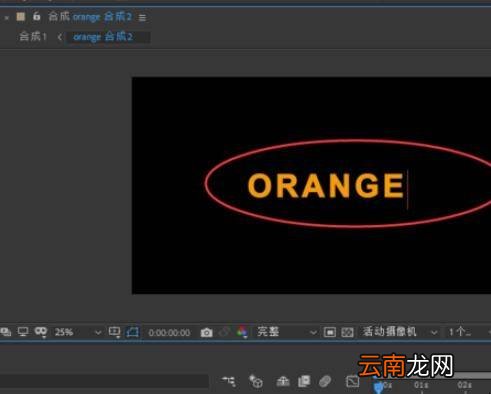Open the RGB channel color management icon
The width and height of the screenshot is (491, 394).
(x=242, y=332)
